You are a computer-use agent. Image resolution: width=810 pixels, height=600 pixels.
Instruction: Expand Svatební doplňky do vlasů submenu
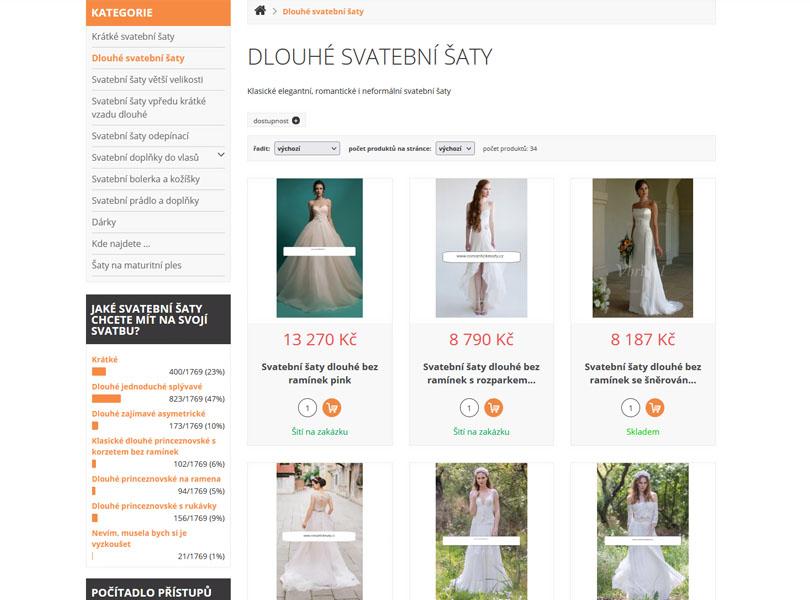pos(221,155)
